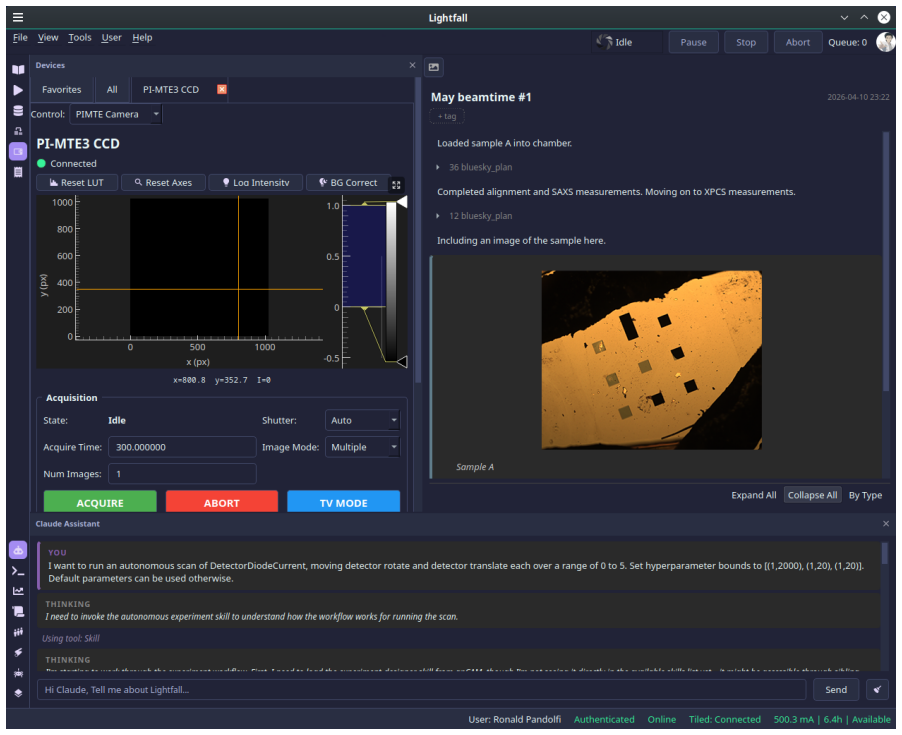Image resolution: width=902 pixels, height=735 pixels.
Task: Click the green ACQUIRE button
Action: point(100,502)
